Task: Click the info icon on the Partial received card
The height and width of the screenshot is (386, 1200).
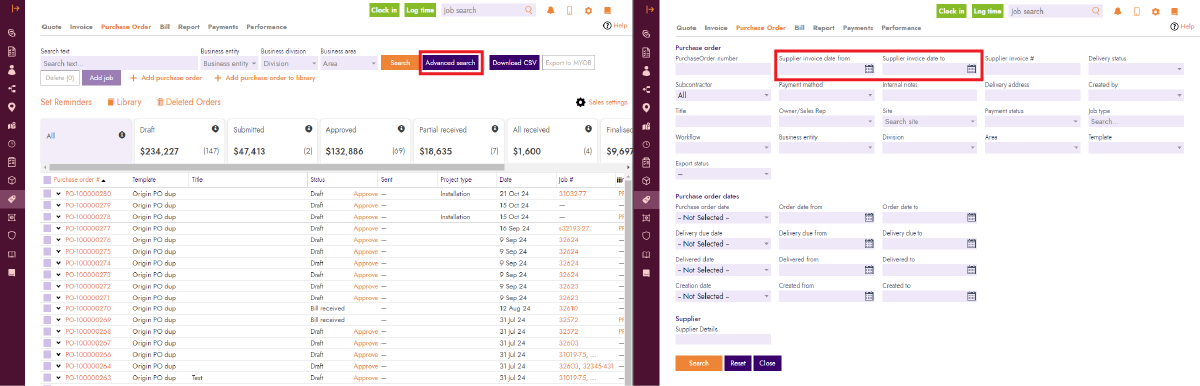Action: tap(494, 129)
